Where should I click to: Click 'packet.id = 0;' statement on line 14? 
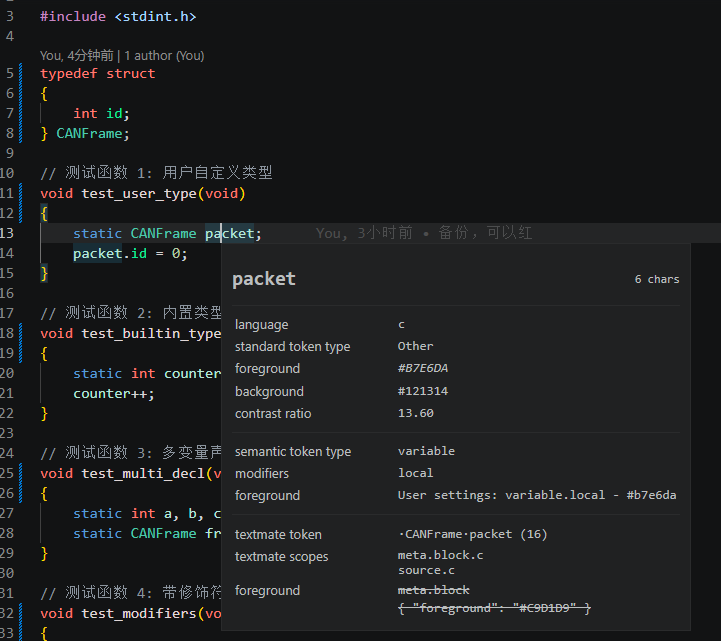coord(130,254)
